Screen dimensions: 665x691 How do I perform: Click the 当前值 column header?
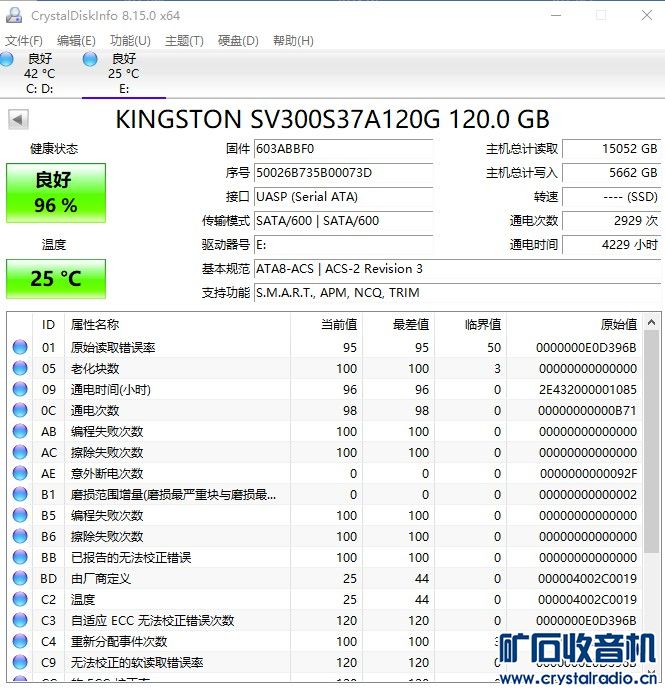(x=326, y=325)
